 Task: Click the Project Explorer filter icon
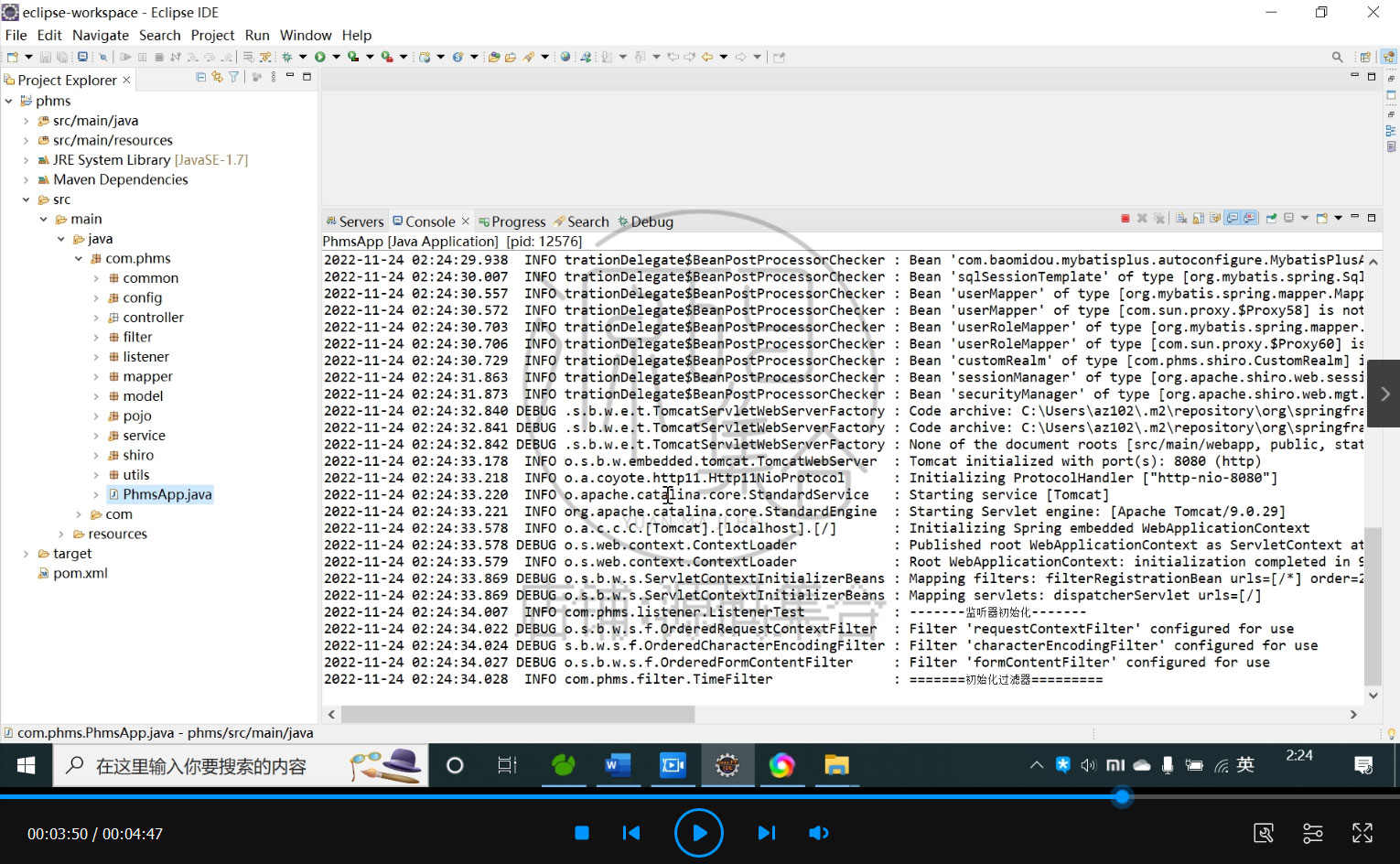[233, 78]
